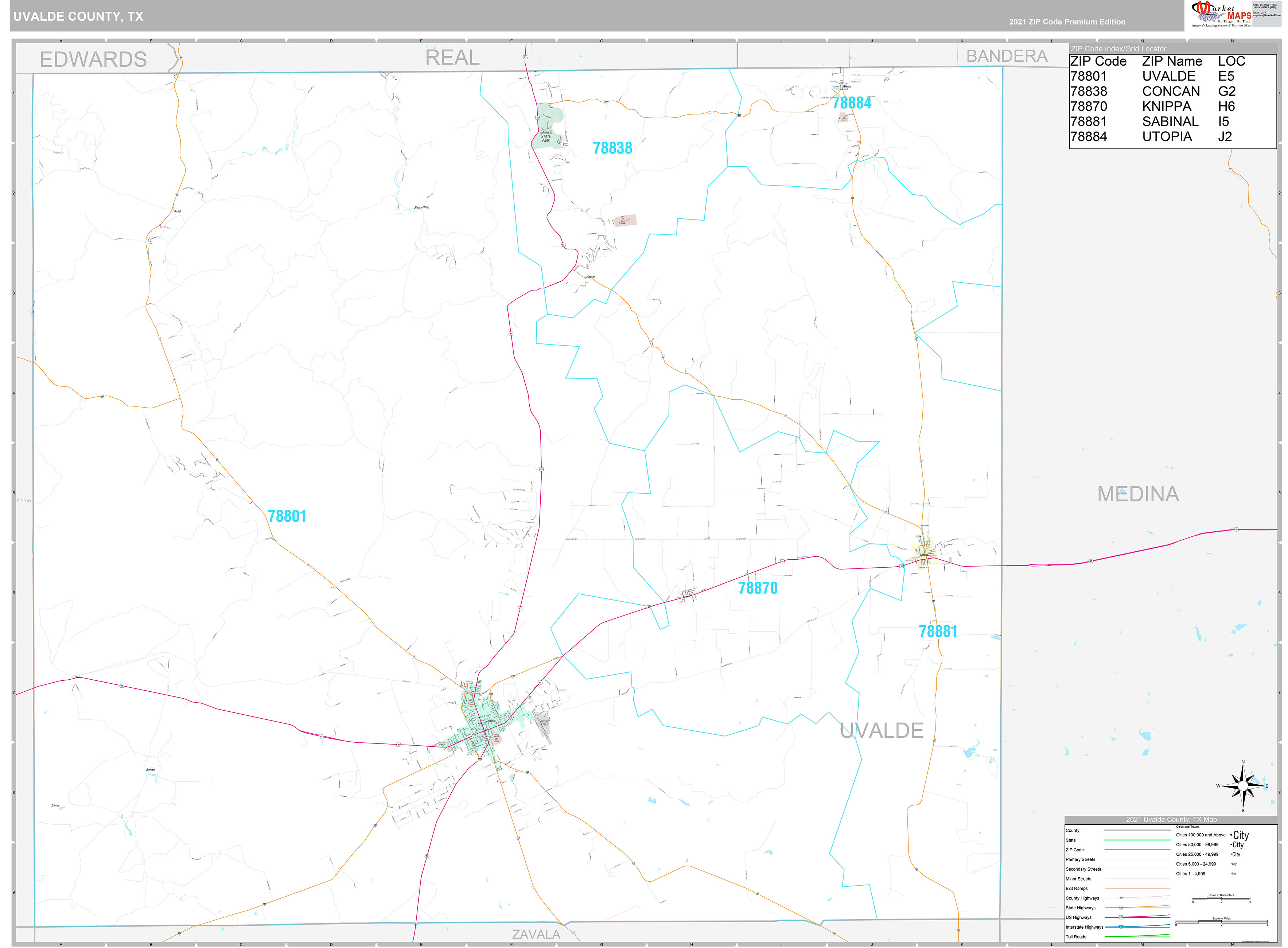Click the US Highways shield in legend
Image resolution: width=1288 pixels, height=948 pixels.
(x=1121, y=918)
